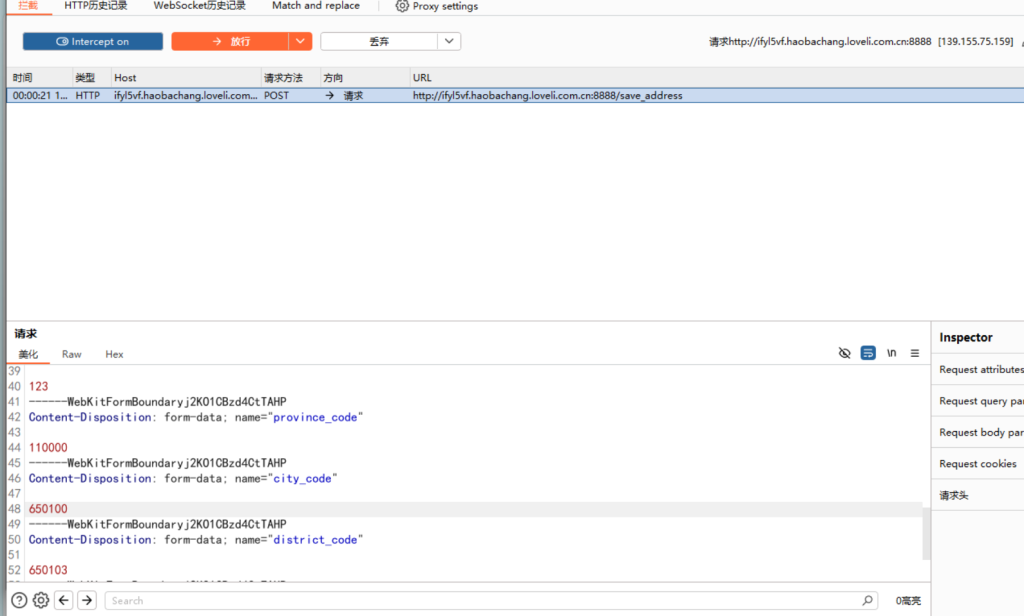Switch to HTTP历史记录 tab
This screenshot has height=616, width=1024.
(96, 6)
